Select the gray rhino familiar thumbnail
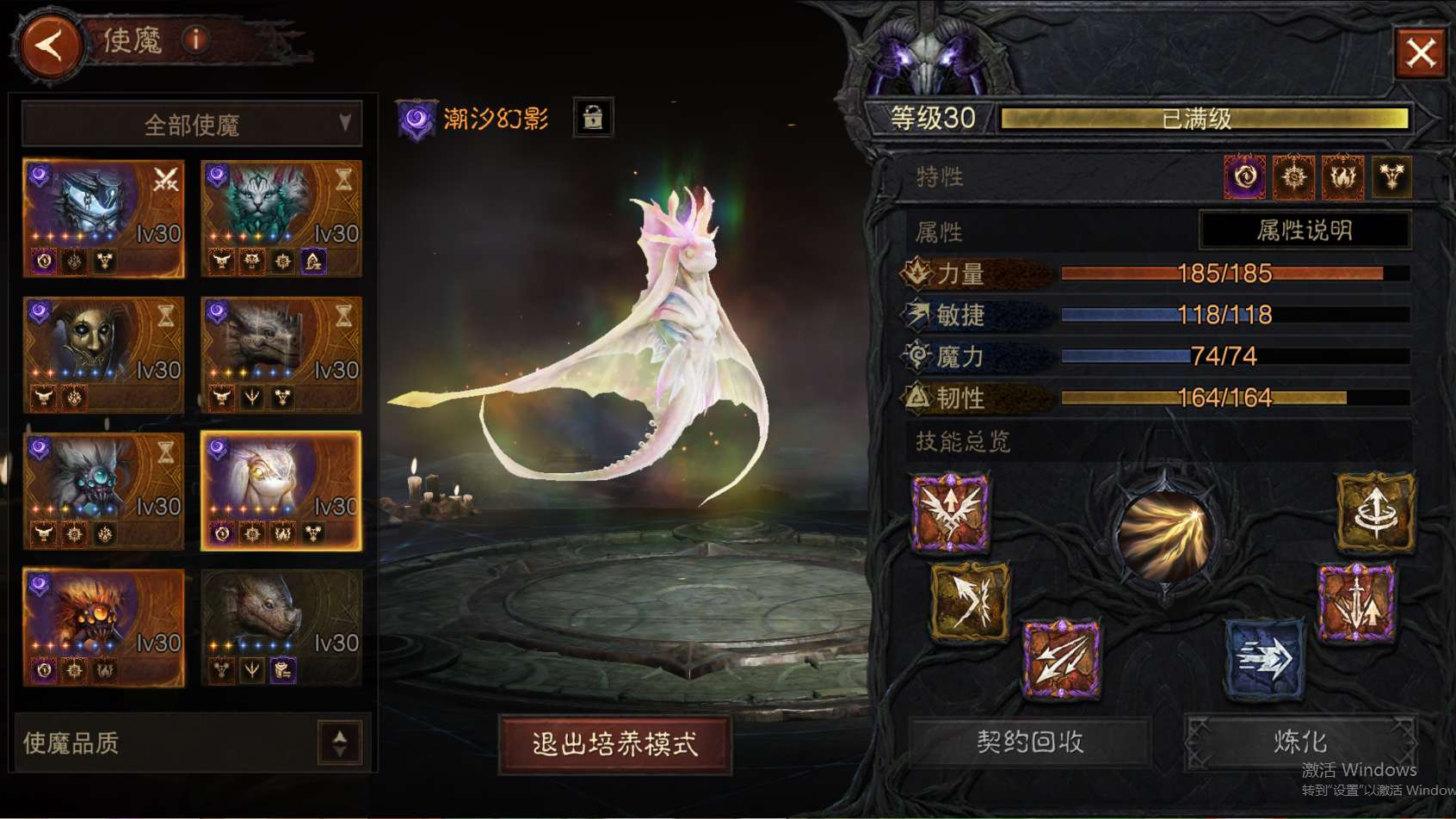The height and width of the screenshot is (819, 1456). (x=281, y=627)
